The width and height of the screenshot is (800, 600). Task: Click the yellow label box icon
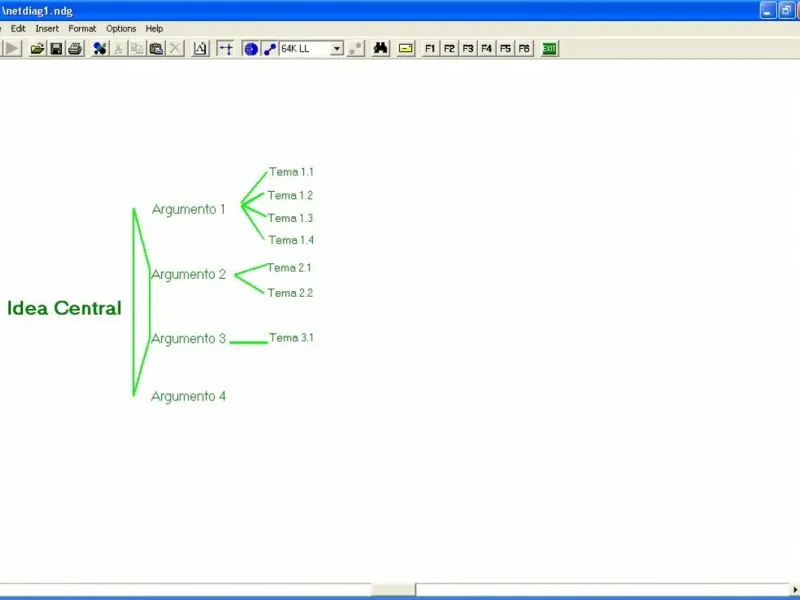[406, 48]
